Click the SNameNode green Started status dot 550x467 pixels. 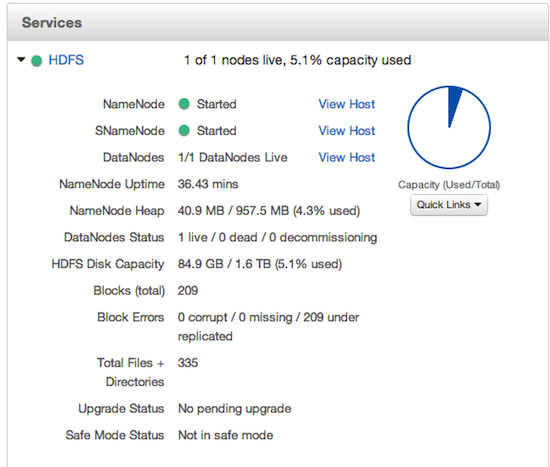[x=184, y=131]
